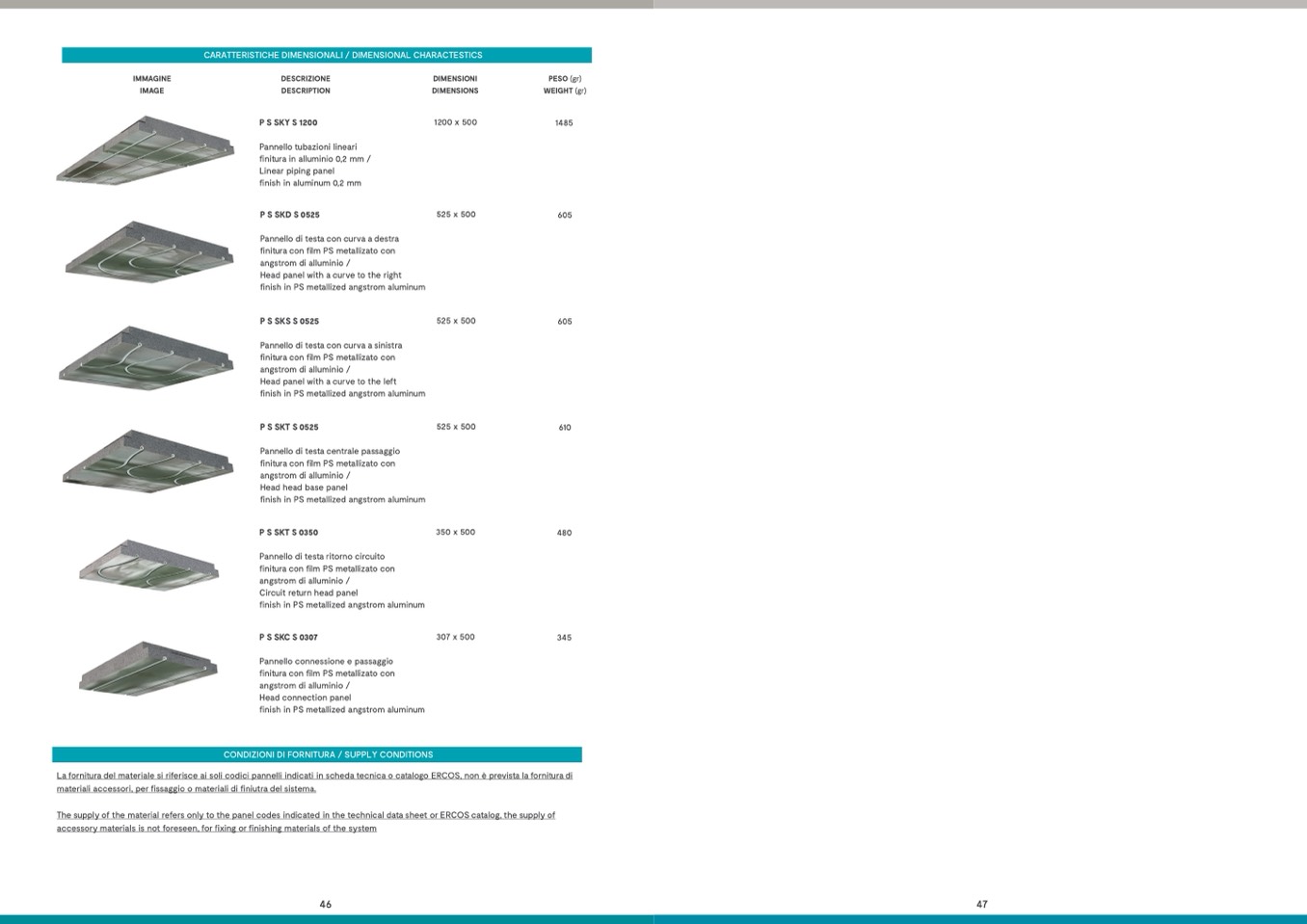Image resolution: width=1307 pixels, height=924 pixels.
Task: Click the 1200 x 500 dimension value
Action: 455,123
